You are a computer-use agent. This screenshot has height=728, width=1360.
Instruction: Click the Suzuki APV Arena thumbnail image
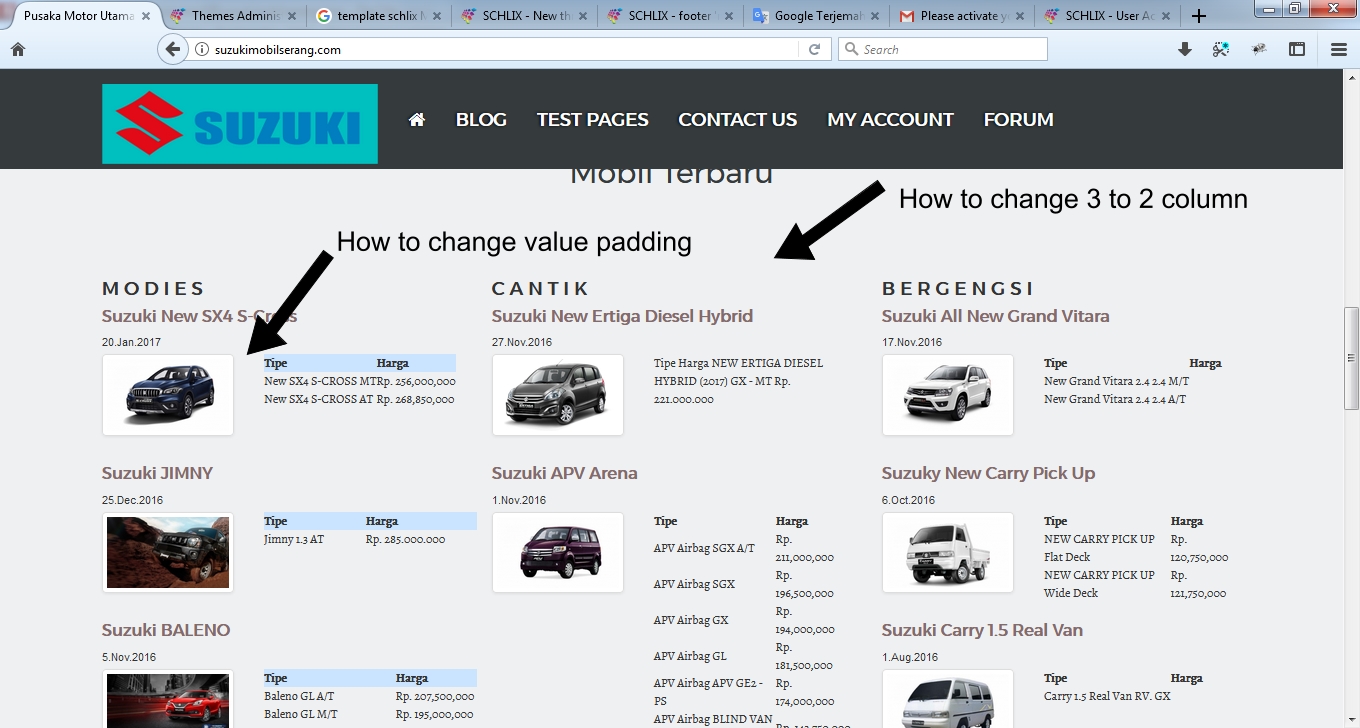[558, 552]
